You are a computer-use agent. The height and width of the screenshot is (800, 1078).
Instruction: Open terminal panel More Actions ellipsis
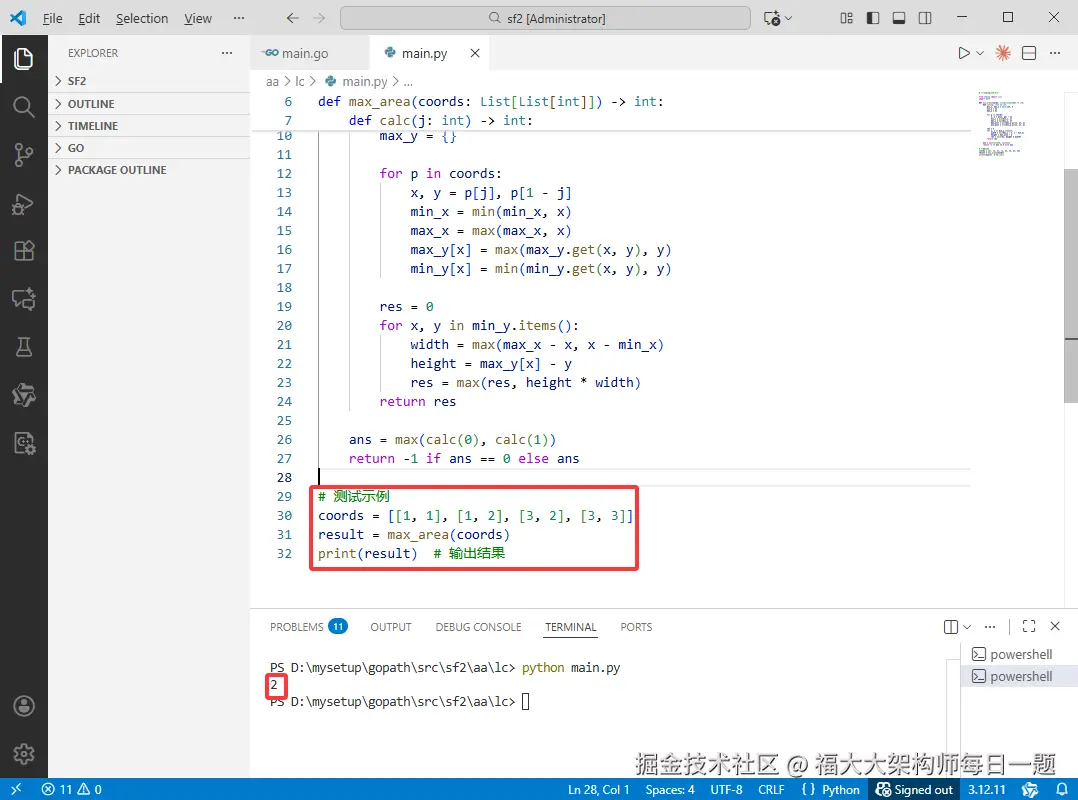[x=990, y=627]
